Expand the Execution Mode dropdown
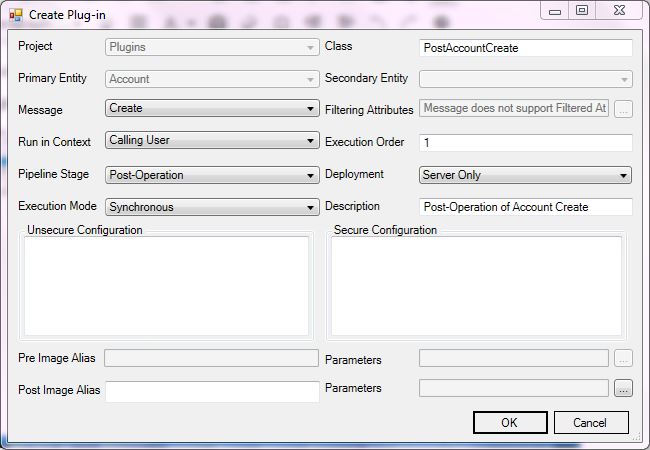650x450 pixels. pyautogui.click(x=212, y=207)
